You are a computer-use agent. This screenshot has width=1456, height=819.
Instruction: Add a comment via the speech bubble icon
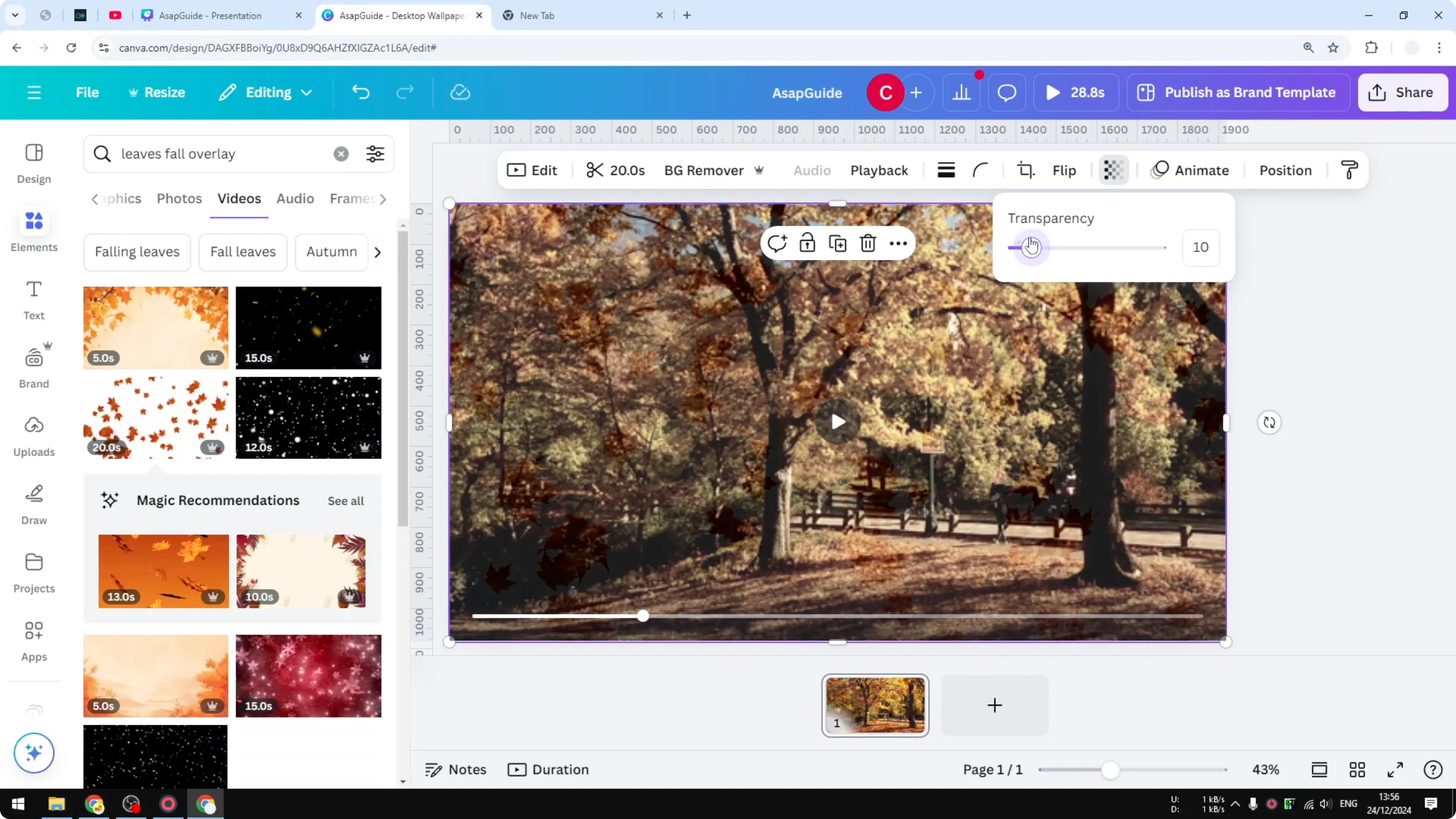point(1006,92)
